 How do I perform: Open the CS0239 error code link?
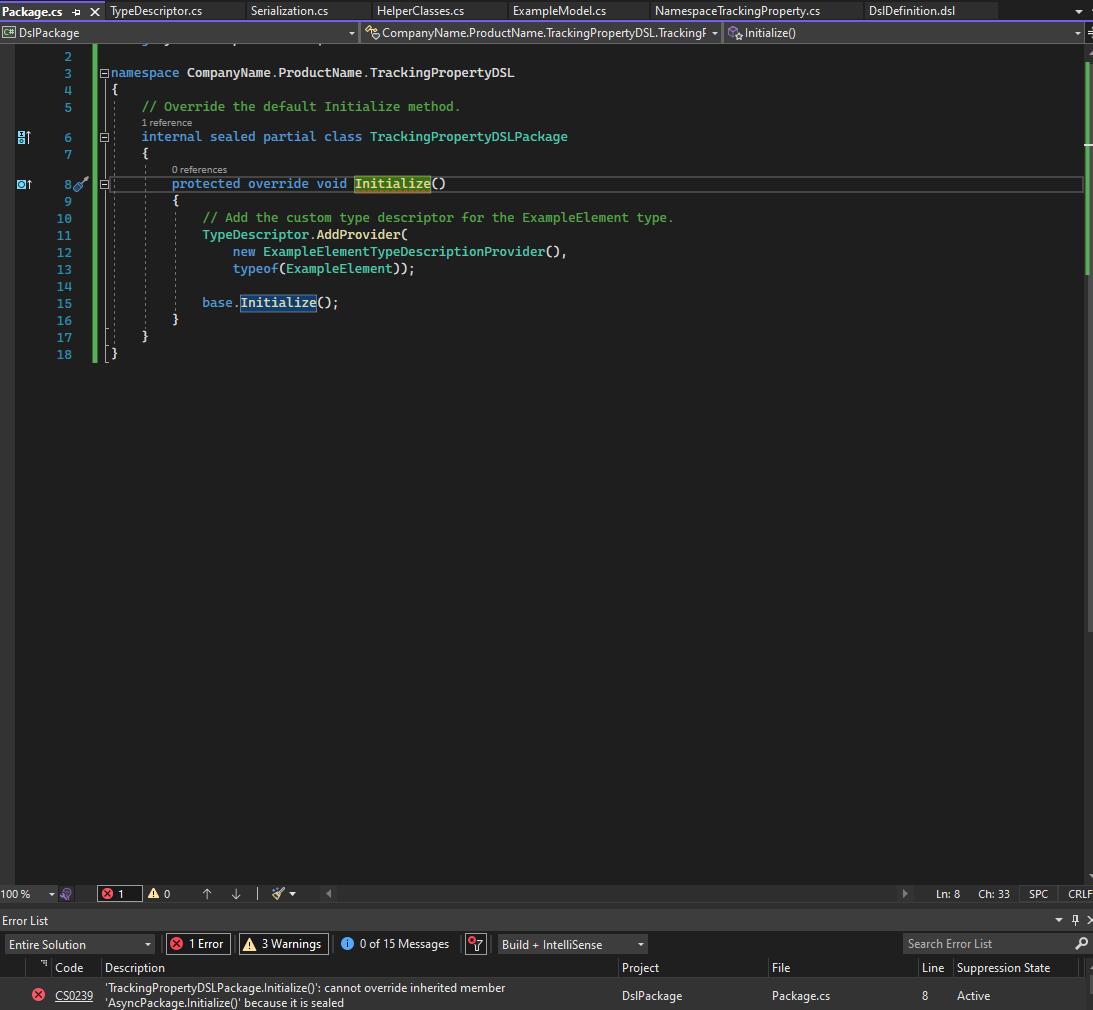pyautogui.click(x=74, y=995)
